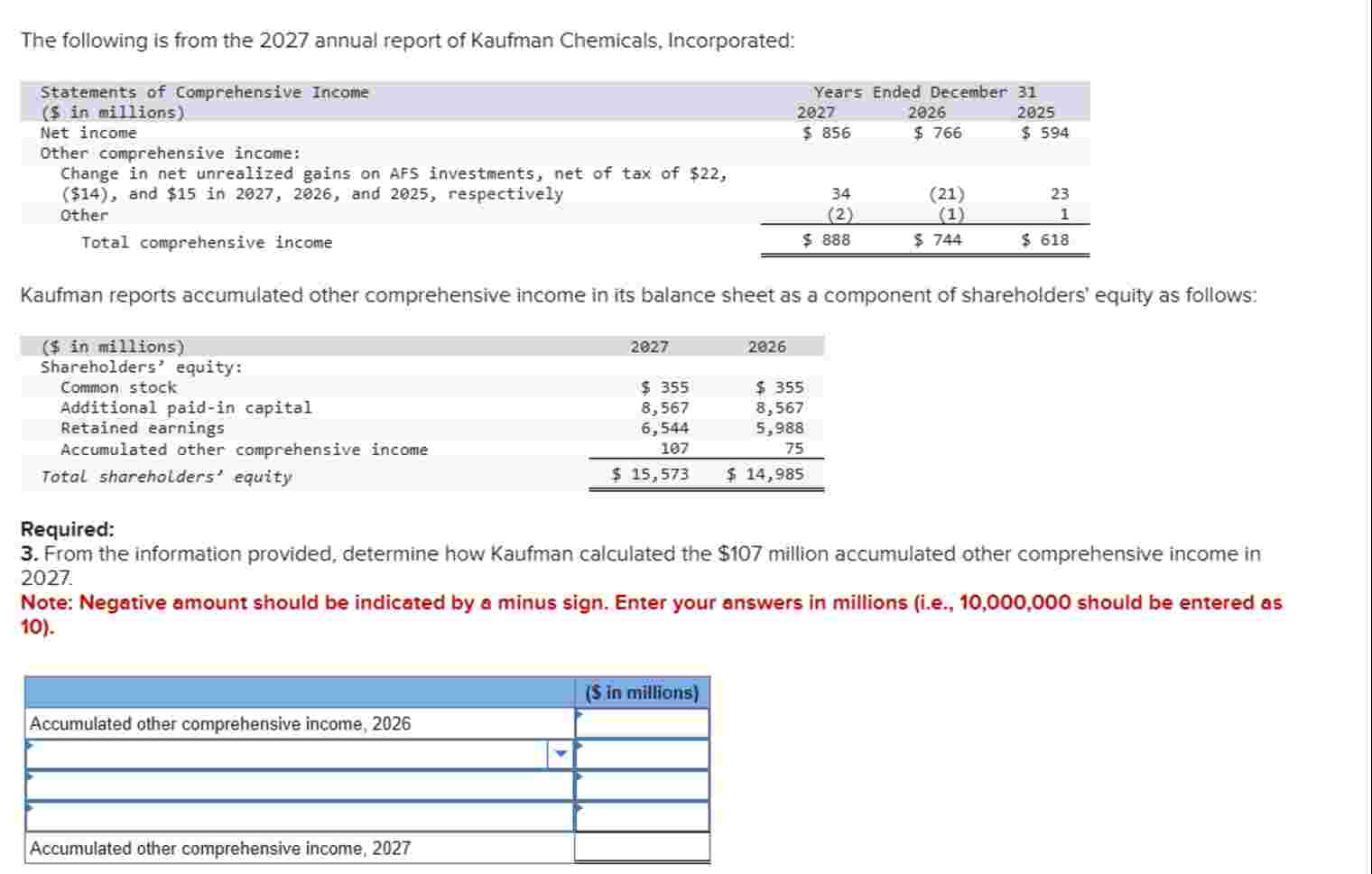Click 2027 unrealized gains value '34'

pos(841,194)
